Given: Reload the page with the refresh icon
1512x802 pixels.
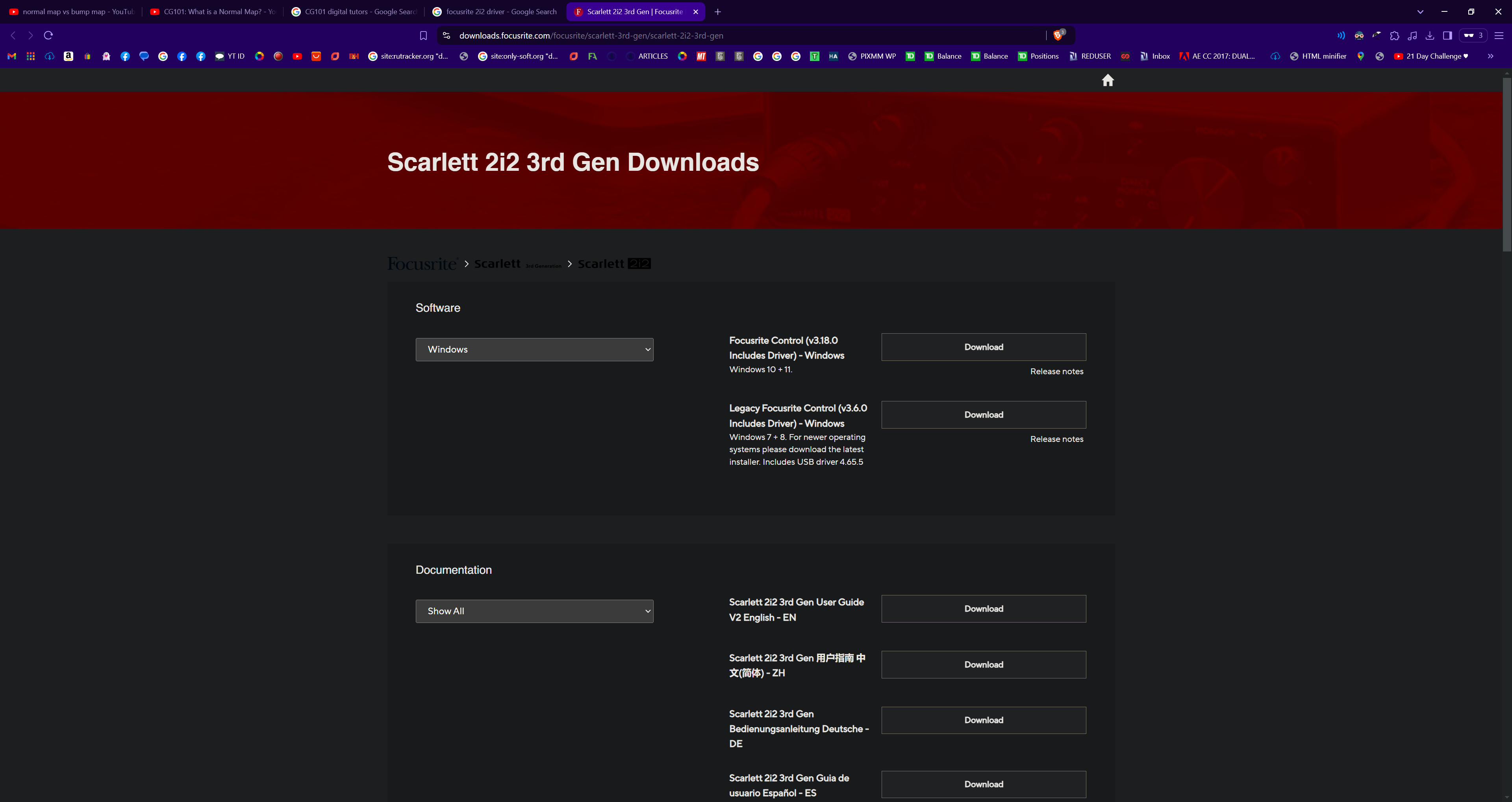Looking at the screenshot, I should point(49,35).
